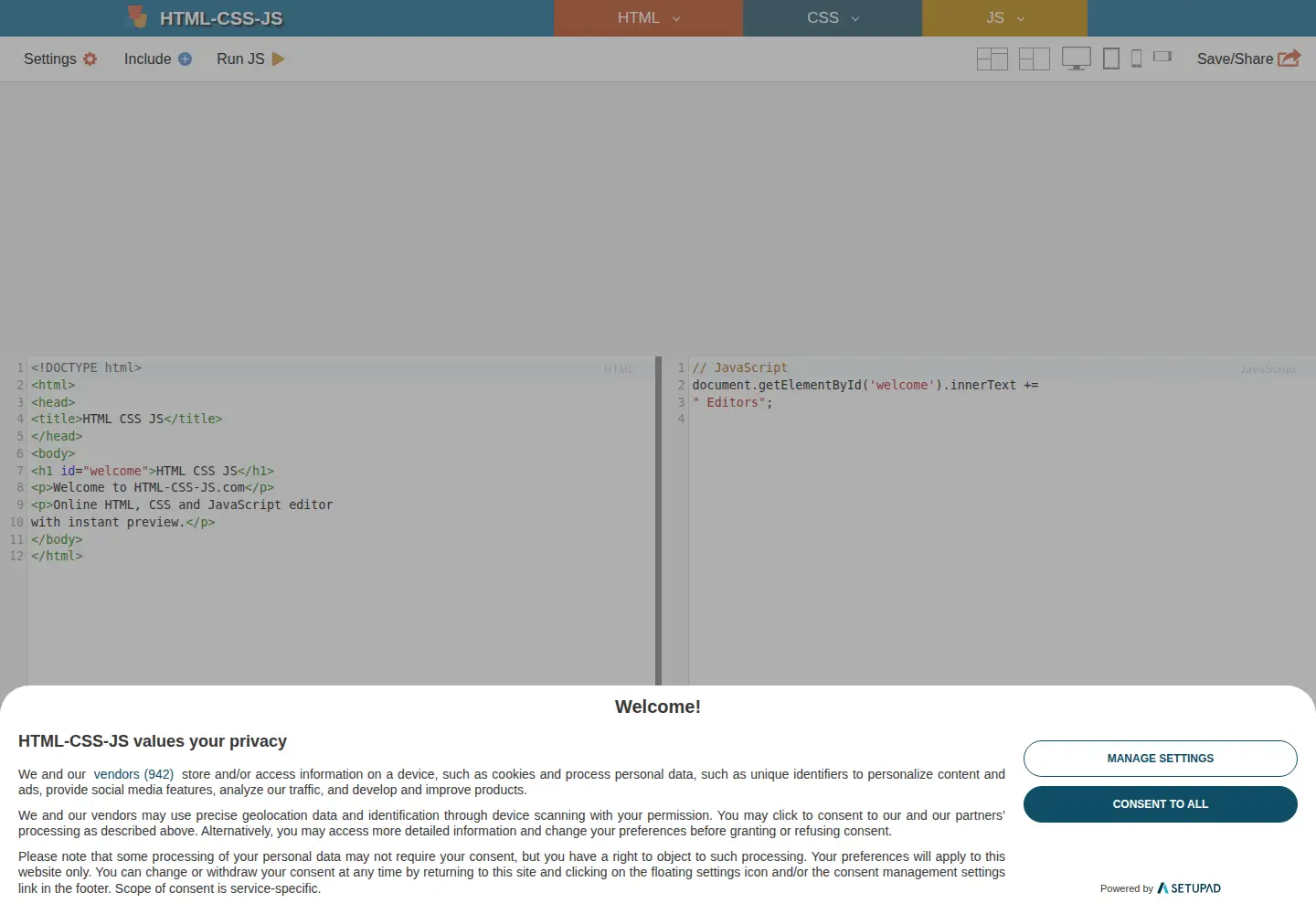1316x914 pixels.
Task: Click the '<!DOCTYPE html>' line
Action: coord(86,367)
